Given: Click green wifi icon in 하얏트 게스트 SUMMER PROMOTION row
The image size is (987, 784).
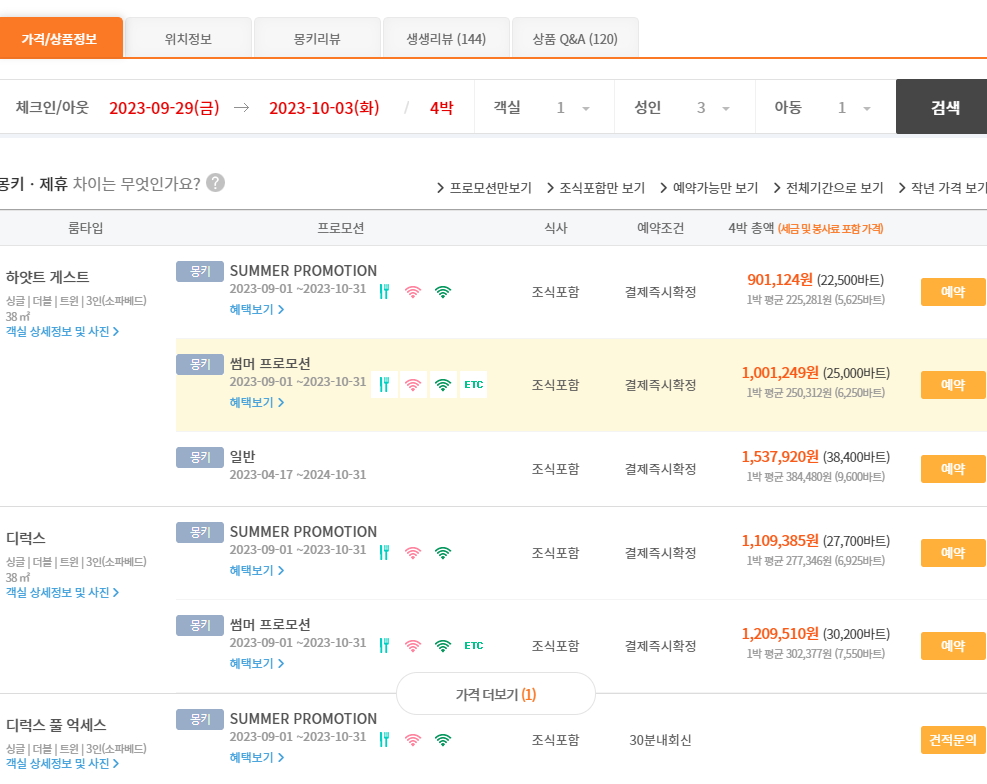Looking at the screenshot, I should pyautogui.click(x=443, y=292).
